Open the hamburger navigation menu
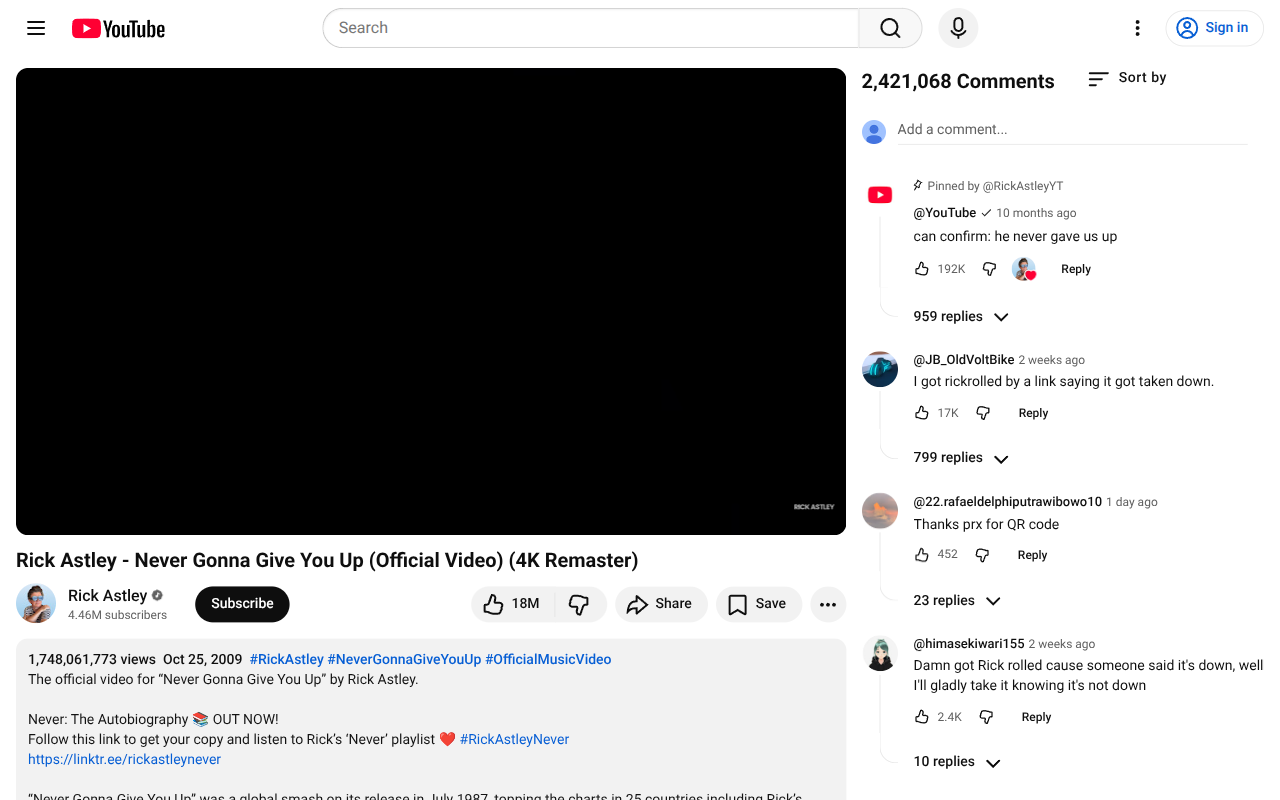The image size is (1280, 800). pyautogui.click(x=36, y=28)
